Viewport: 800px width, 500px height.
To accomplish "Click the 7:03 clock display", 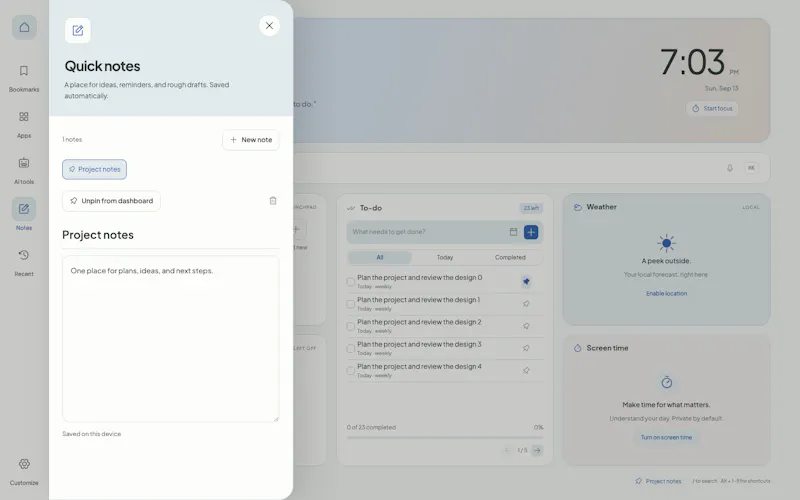I will [692, 62].
